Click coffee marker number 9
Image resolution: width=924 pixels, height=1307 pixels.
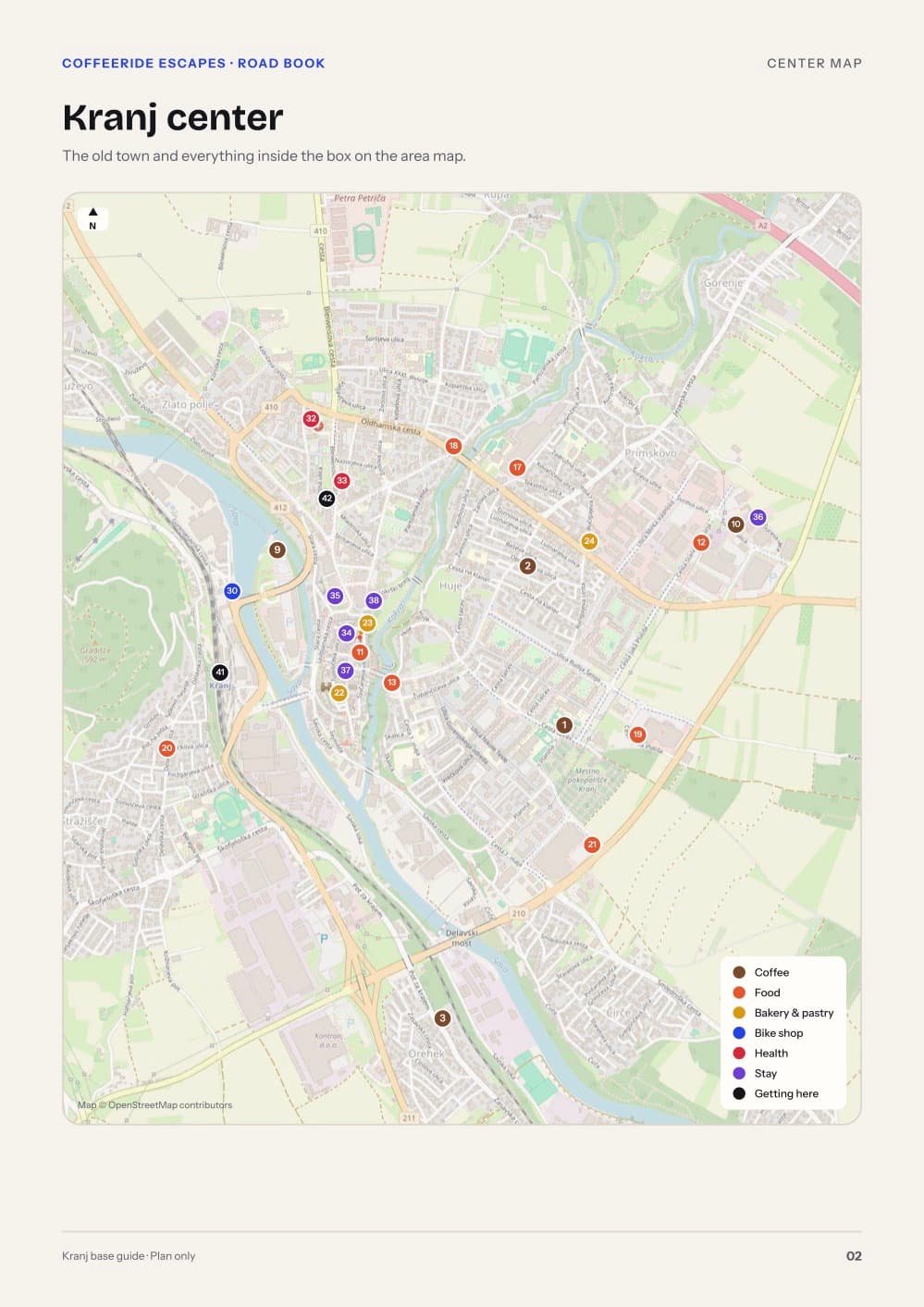point(277,550)
